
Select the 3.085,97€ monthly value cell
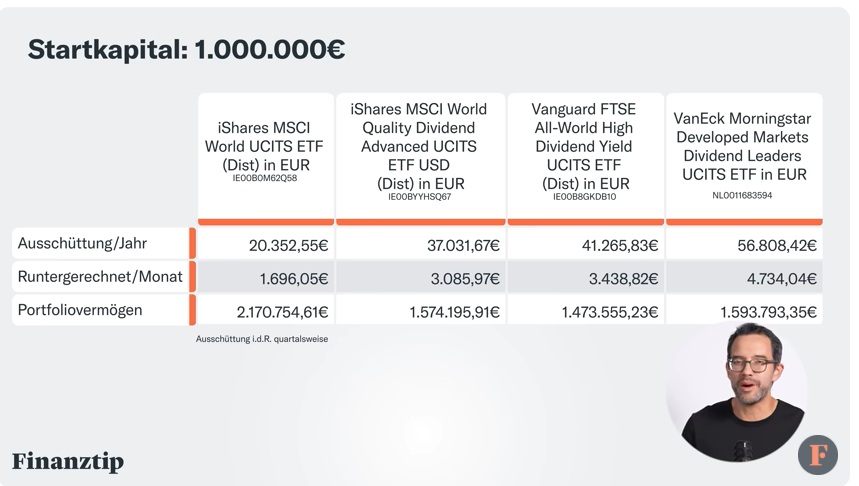click(420, 278)
